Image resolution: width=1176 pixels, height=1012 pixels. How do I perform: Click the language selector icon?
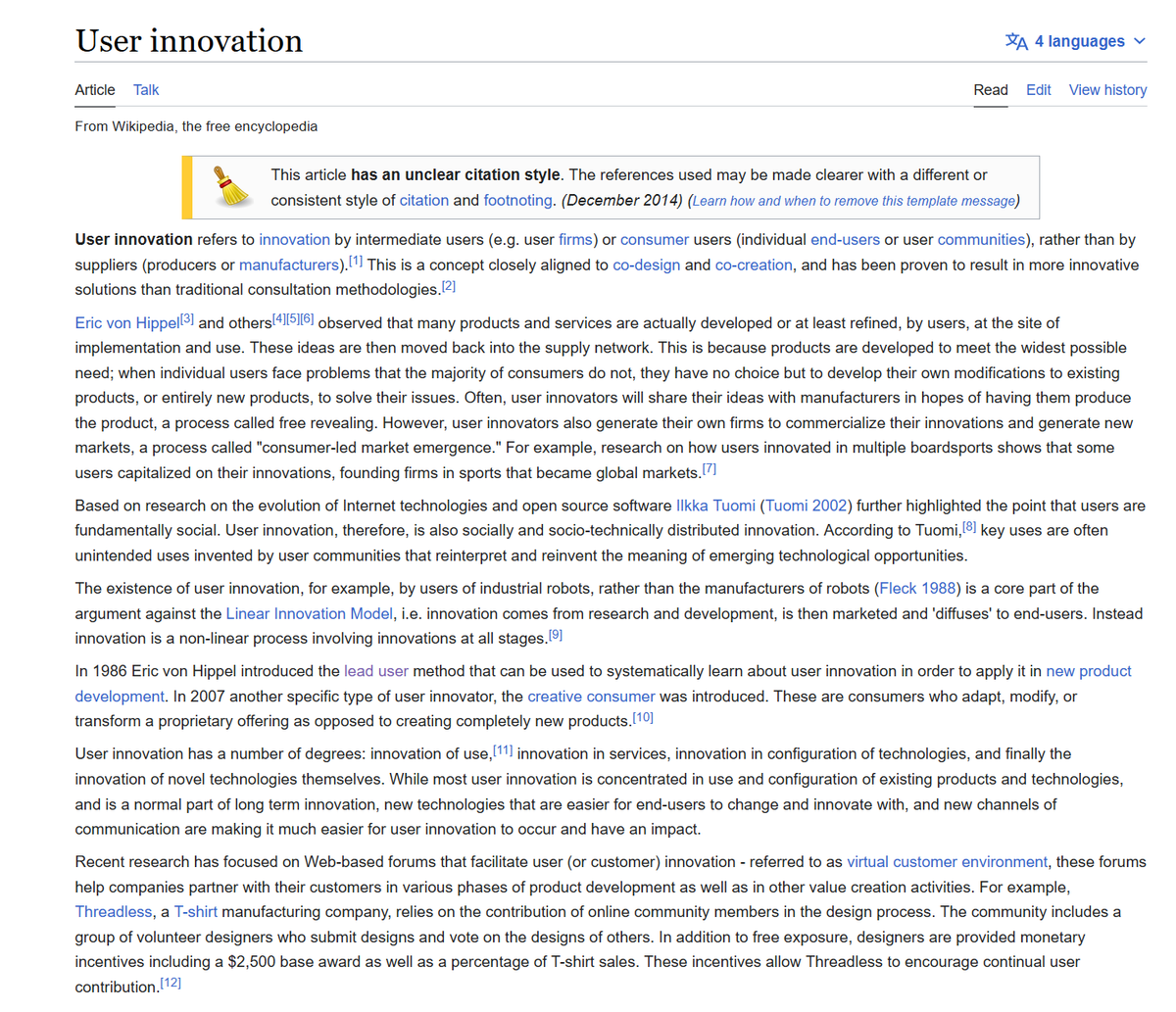coord(1014,40)
